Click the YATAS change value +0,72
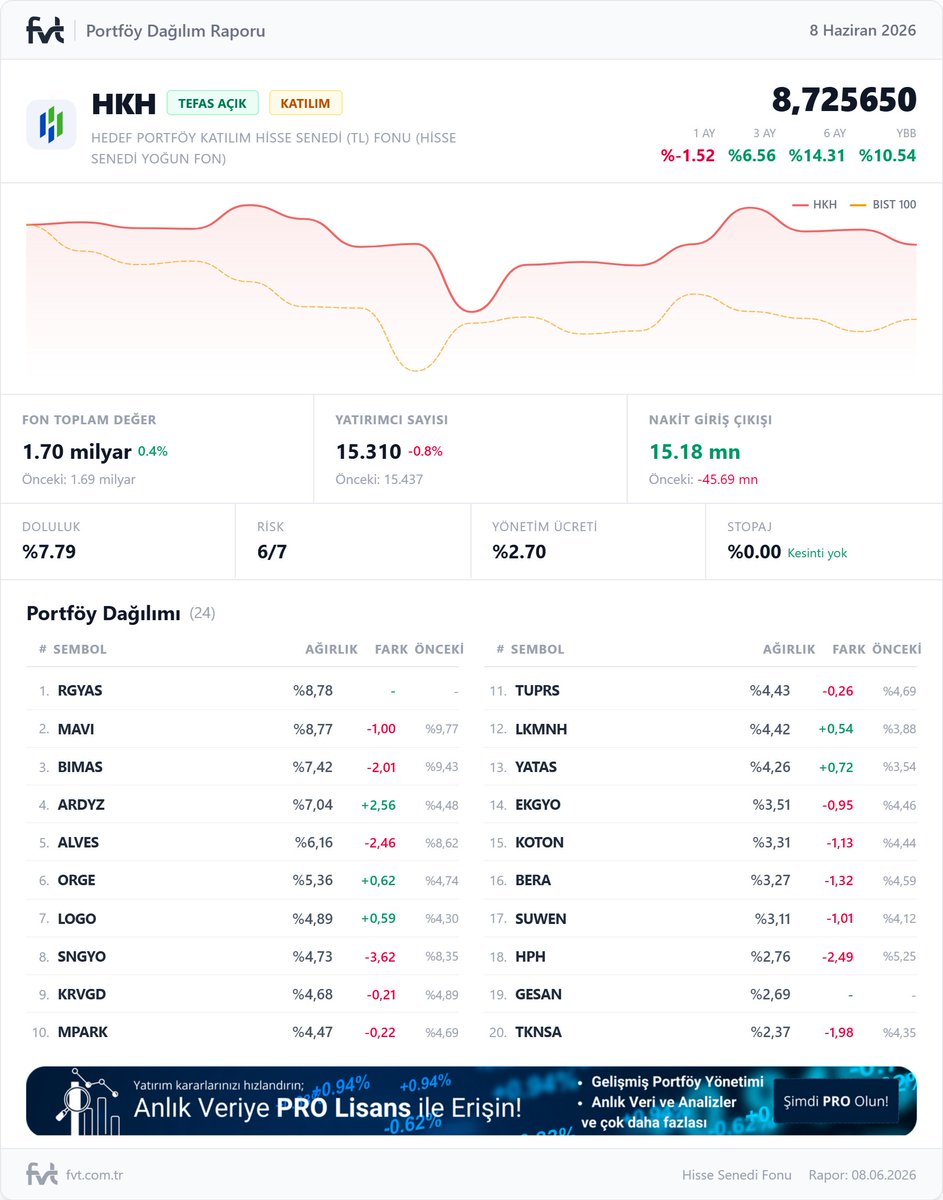 point(836,767)
